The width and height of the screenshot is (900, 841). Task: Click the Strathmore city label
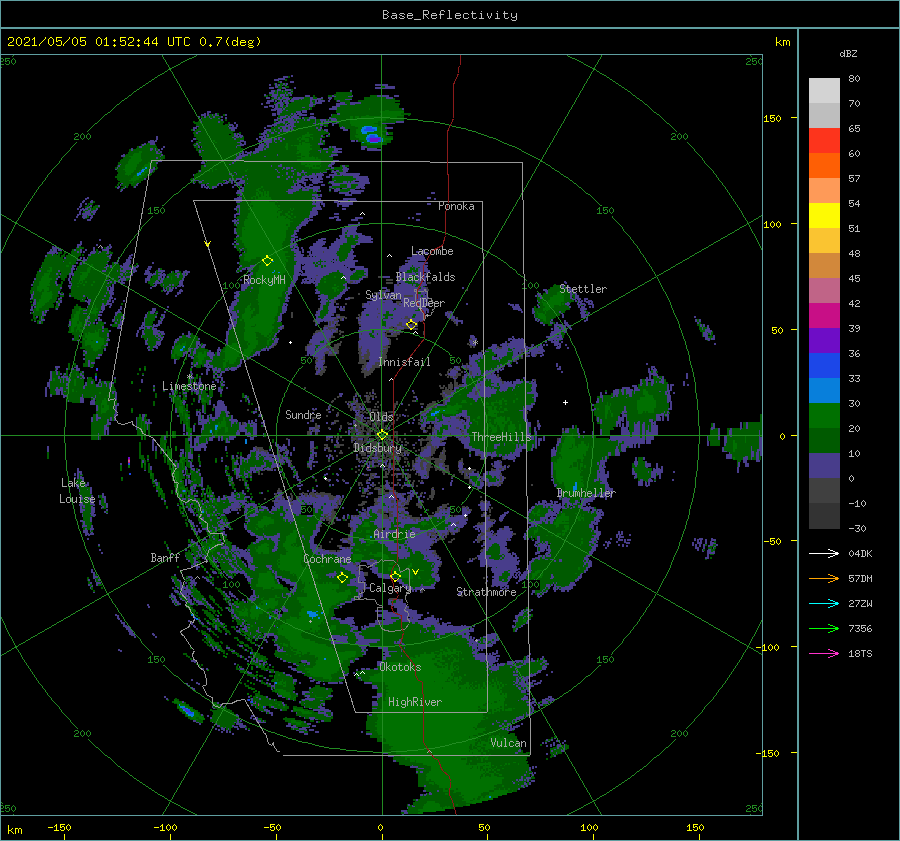tap(486, 592)
